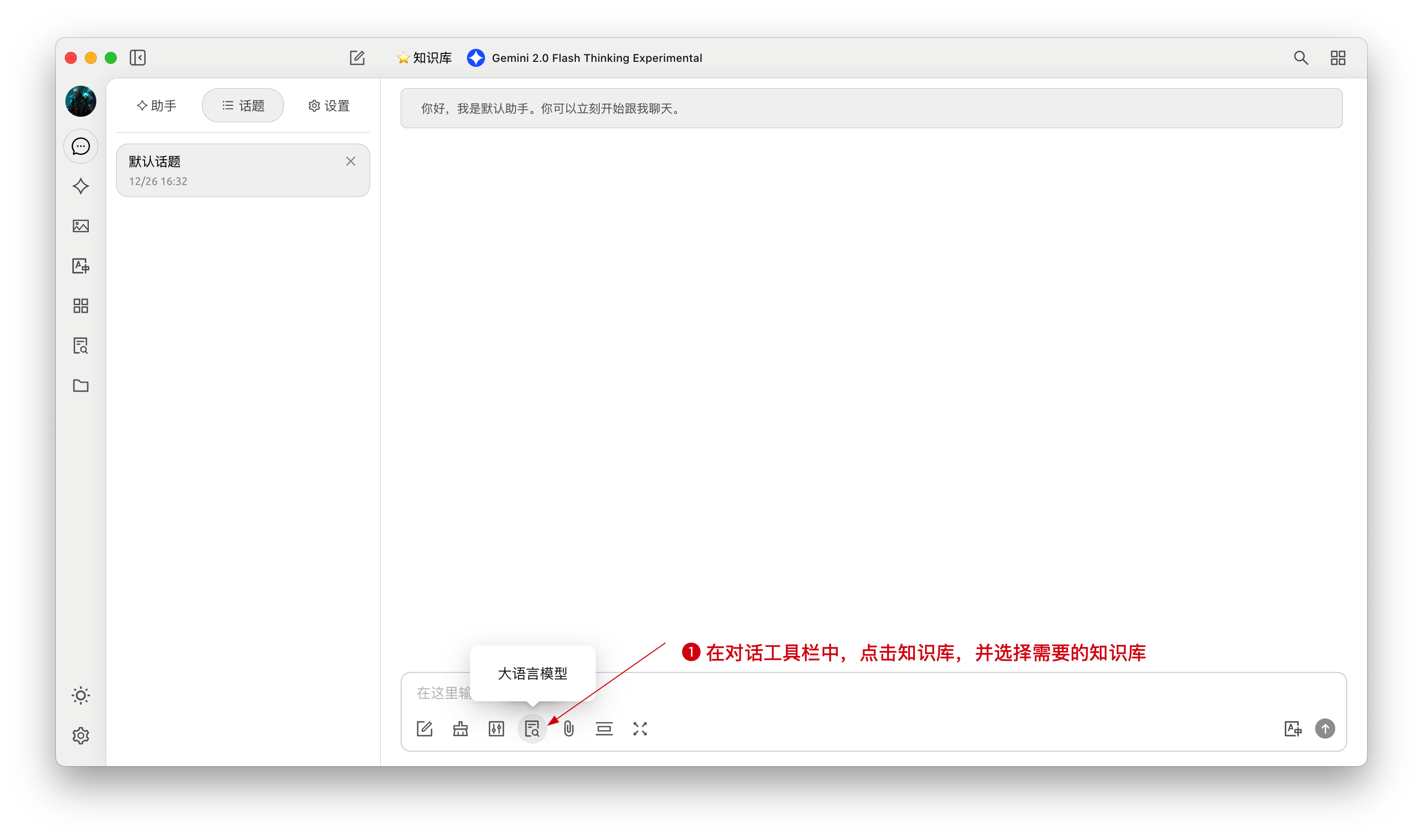1423x840 pixels.
Task: Switch to the 设置 tab
Action: click(329, 106)
